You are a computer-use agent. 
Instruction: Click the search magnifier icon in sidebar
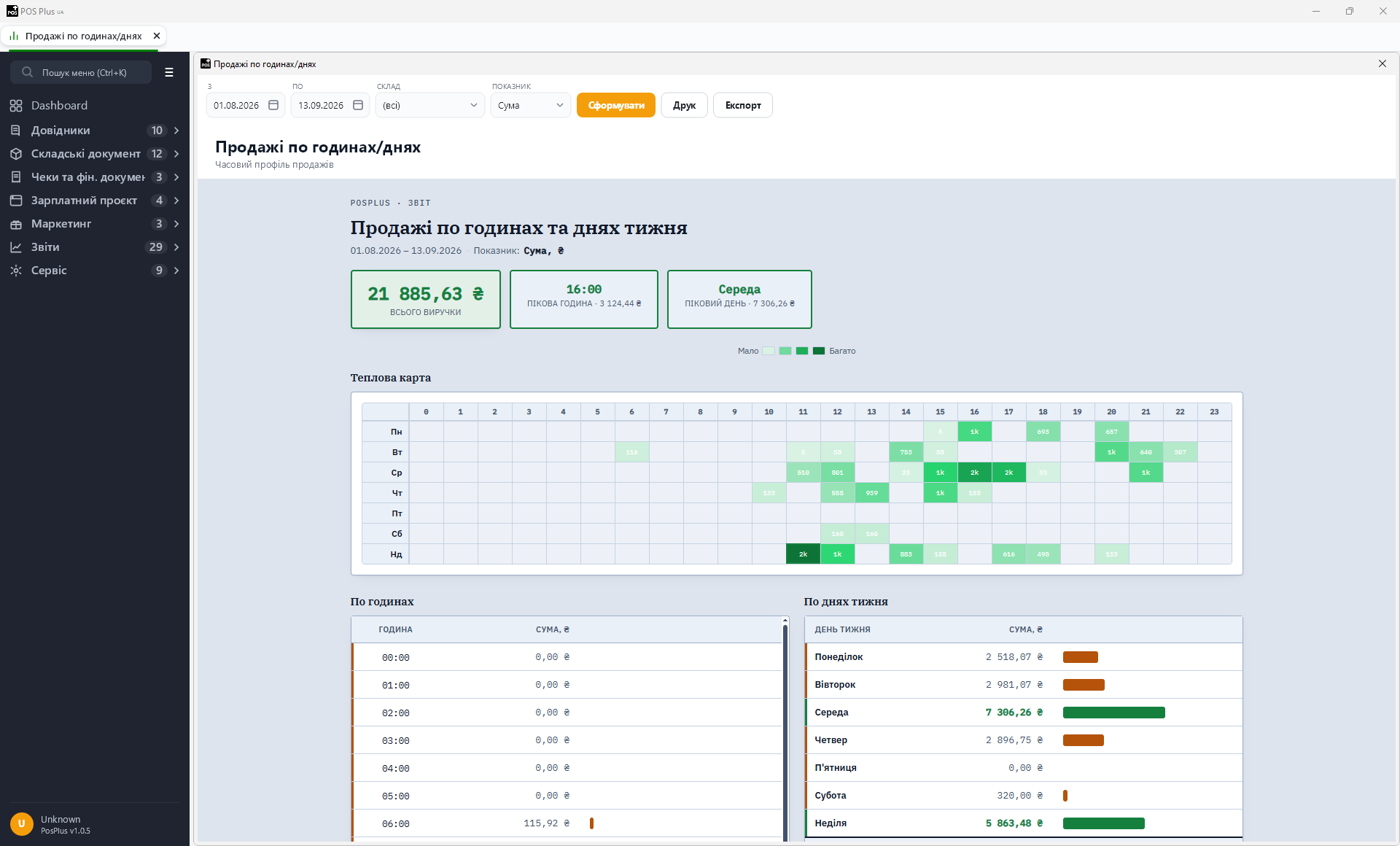click(x=27, y=72)
